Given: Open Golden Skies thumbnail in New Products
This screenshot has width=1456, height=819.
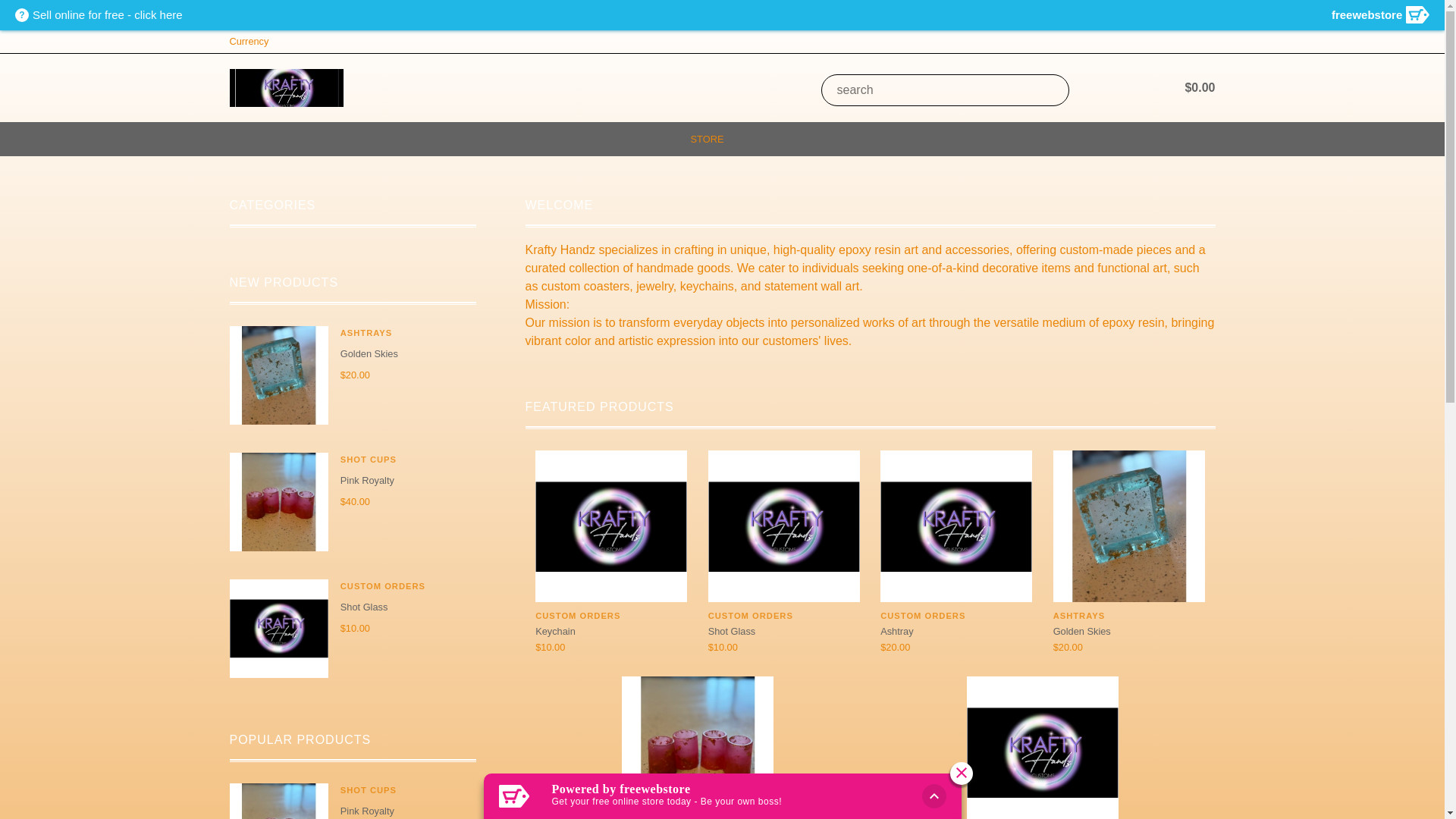Looking at the screenshot, I should (x=278, y=375).
